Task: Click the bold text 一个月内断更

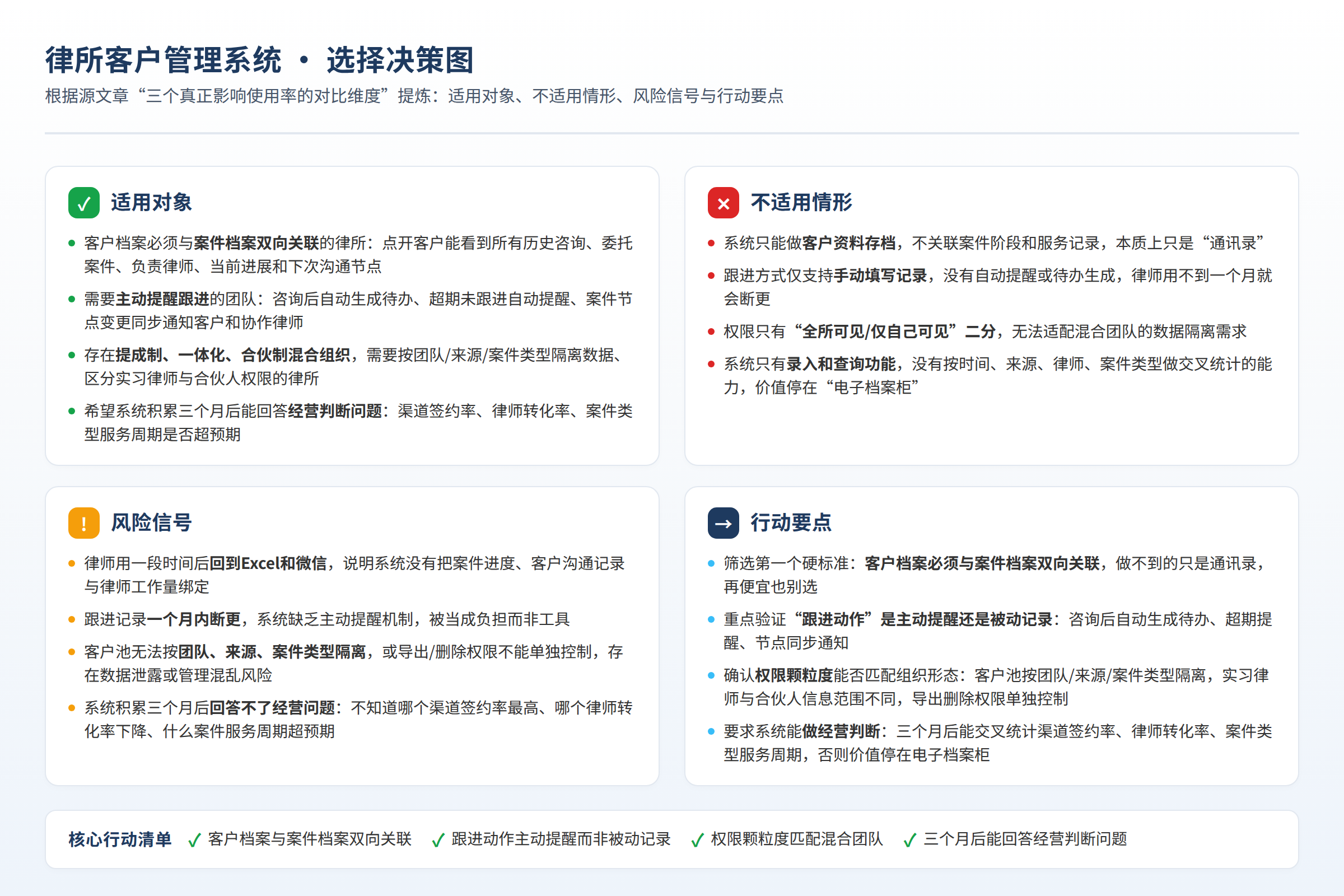Action: [x=194, y=619]
